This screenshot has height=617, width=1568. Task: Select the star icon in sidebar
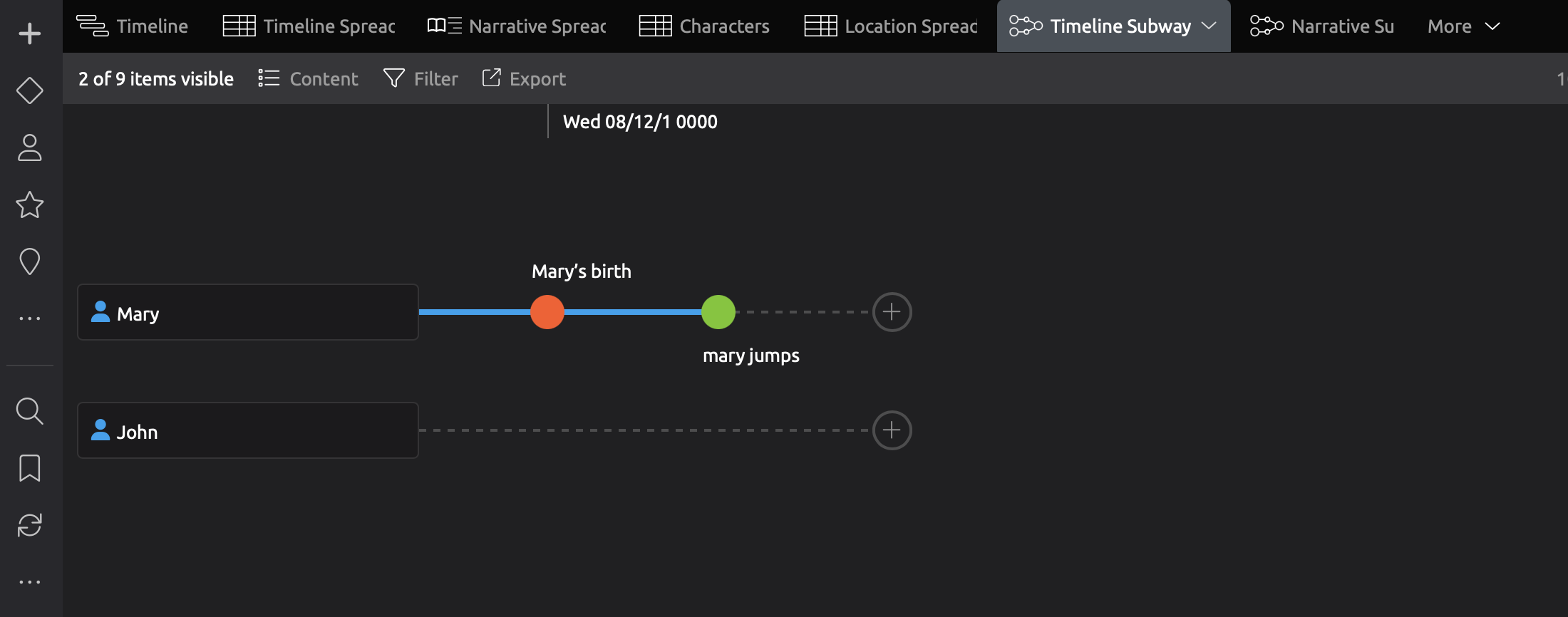29,205
